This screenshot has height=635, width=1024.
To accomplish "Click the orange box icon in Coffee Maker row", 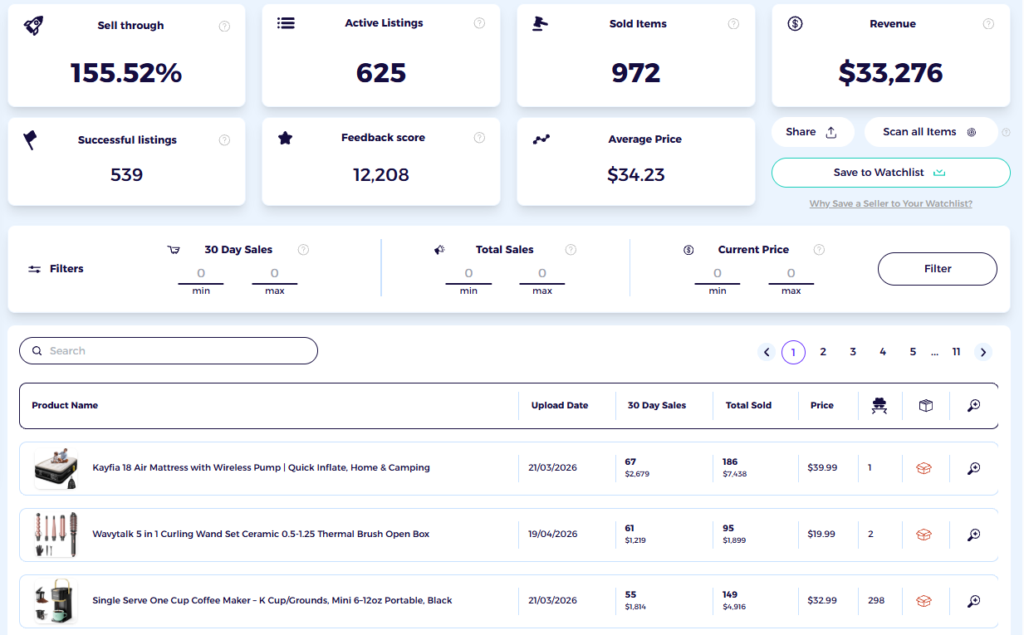I will coord(923,601).
